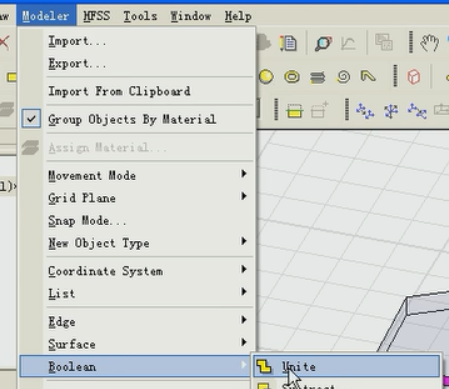Click the first blue relative coordinate offset icon
The width and height of the screenshot is (449, 389).
click(365, 111)
